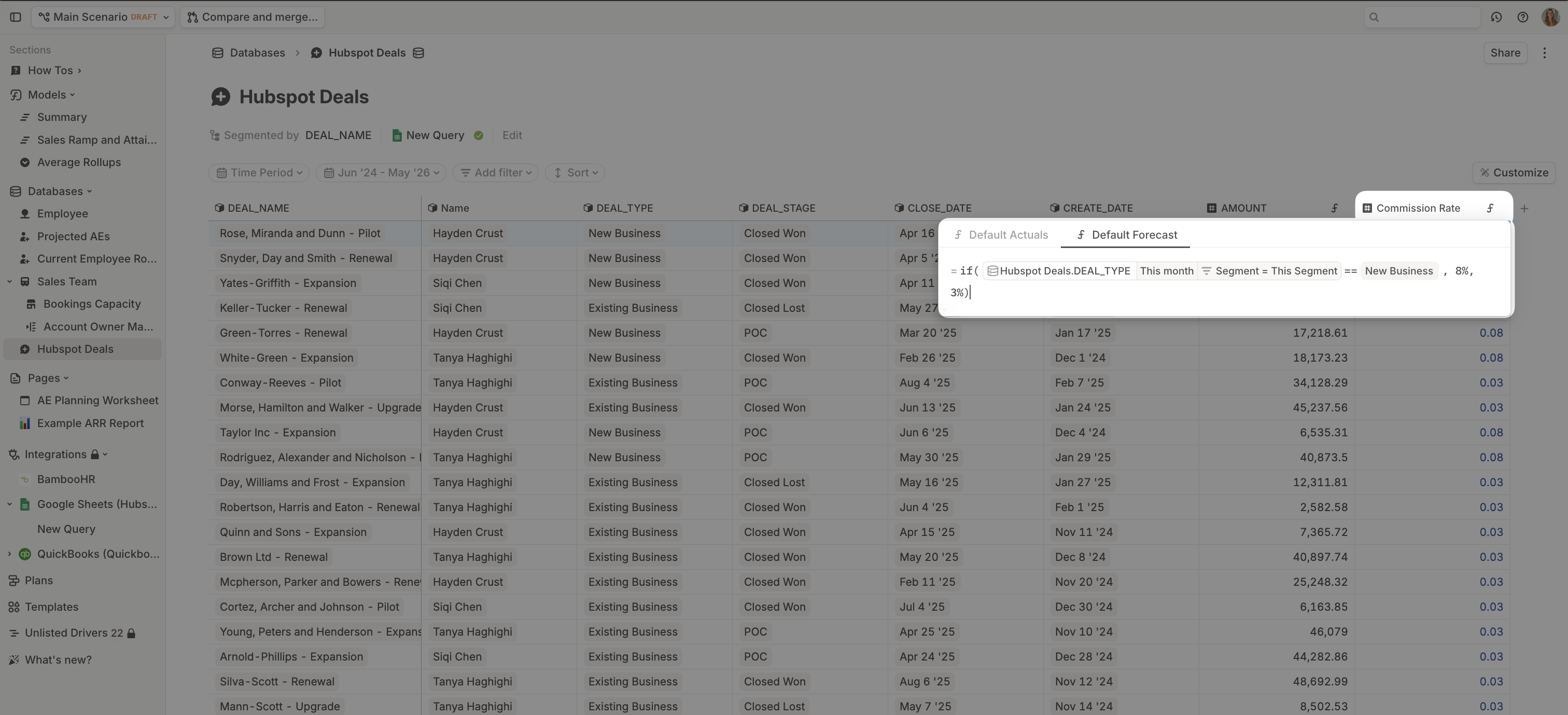Open the user profile avatar
The height and width of the screenshot is (715, 1568).
[1550, 17]
